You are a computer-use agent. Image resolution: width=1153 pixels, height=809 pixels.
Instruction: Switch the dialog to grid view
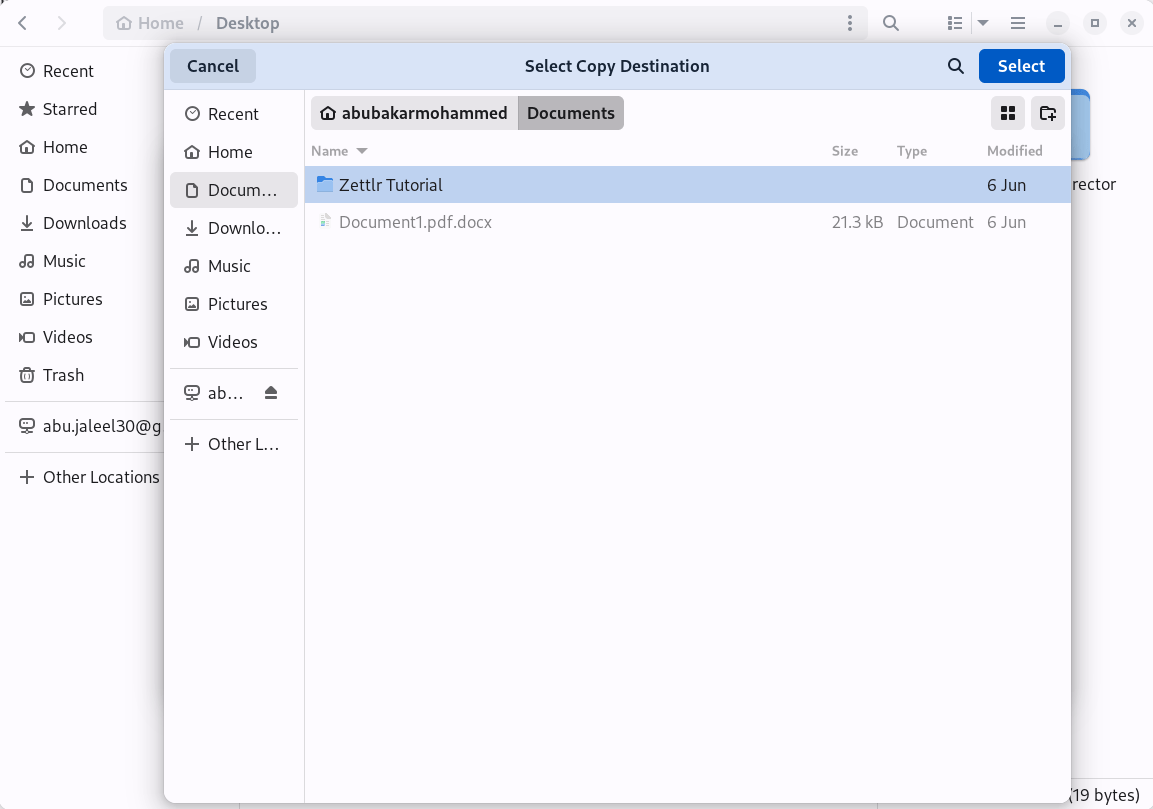coord(1007,113)
